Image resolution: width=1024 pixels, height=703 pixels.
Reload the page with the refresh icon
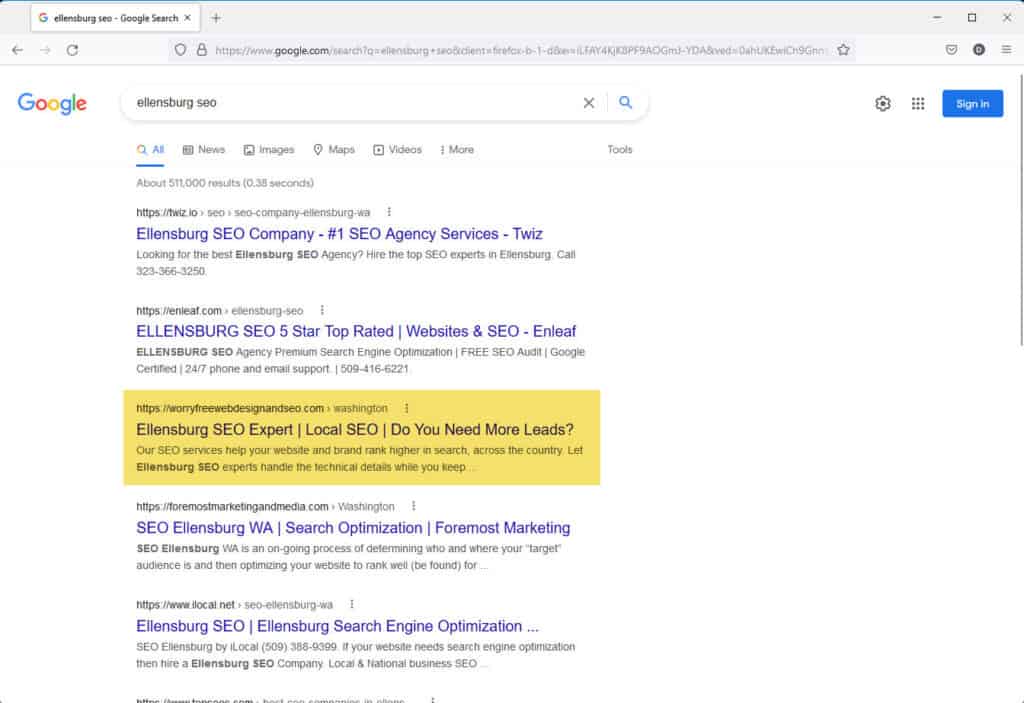pyautogui.click(x=72, y=50)
